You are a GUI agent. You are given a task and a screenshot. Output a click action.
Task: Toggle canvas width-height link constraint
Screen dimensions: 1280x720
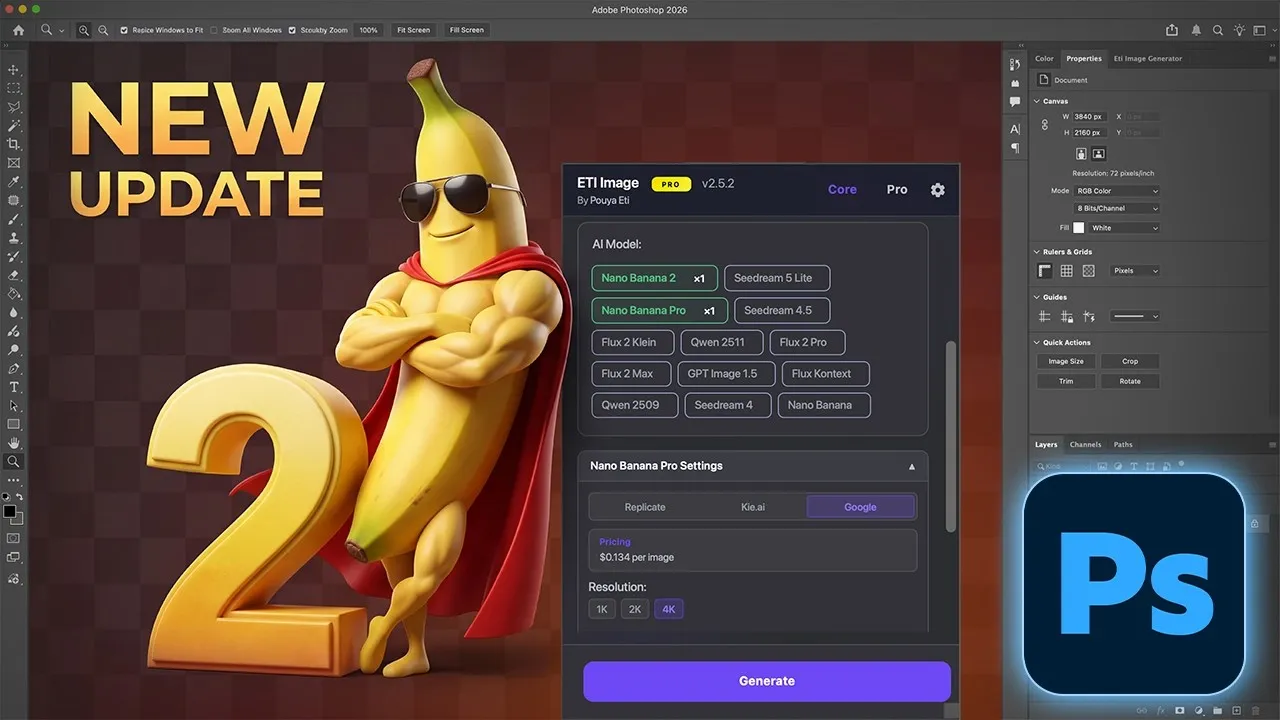coord(1045,124)
